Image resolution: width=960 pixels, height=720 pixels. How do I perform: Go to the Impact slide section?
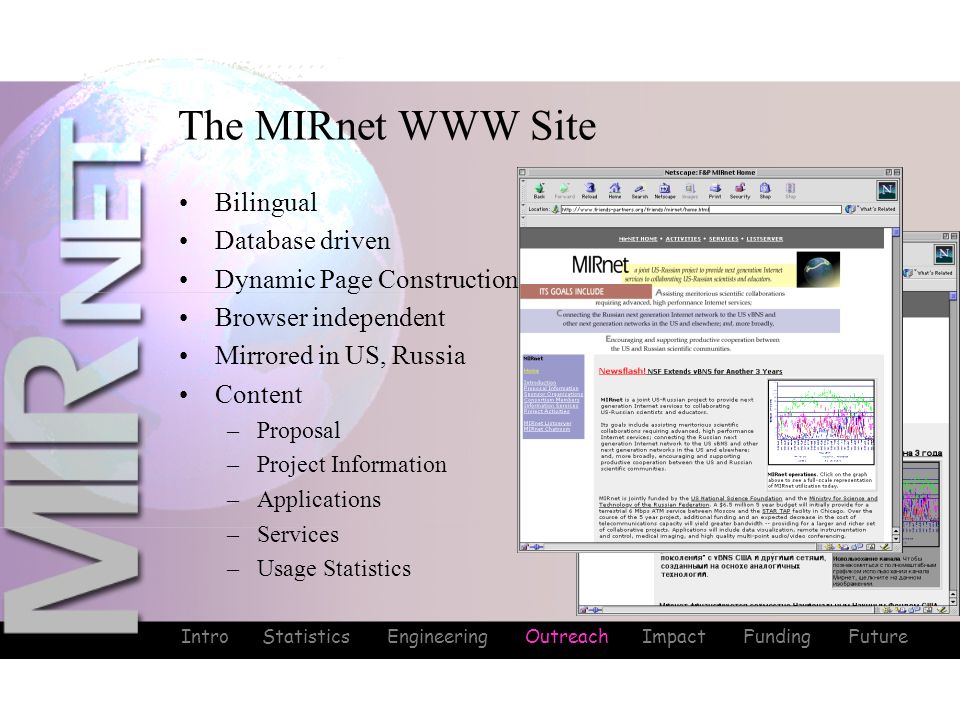[673, 637]
